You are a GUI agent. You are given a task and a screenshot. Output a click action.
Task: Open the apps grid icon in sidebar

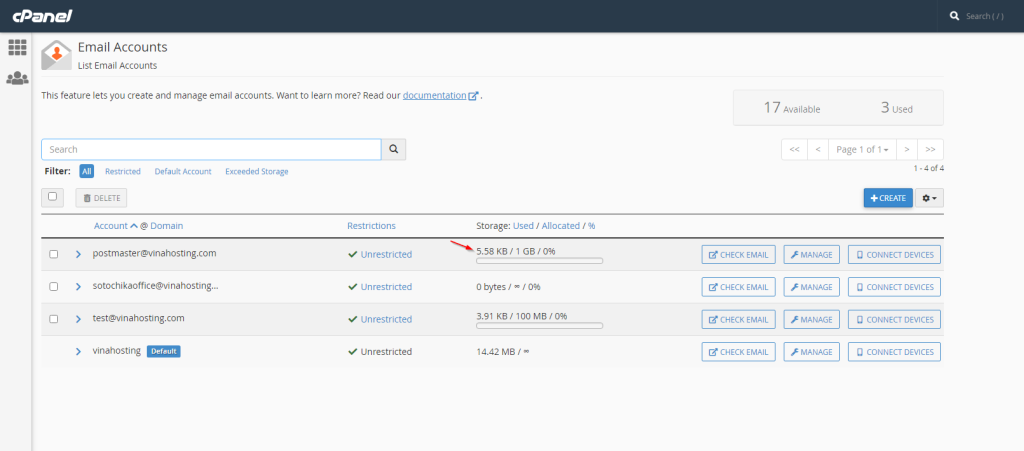17,47
